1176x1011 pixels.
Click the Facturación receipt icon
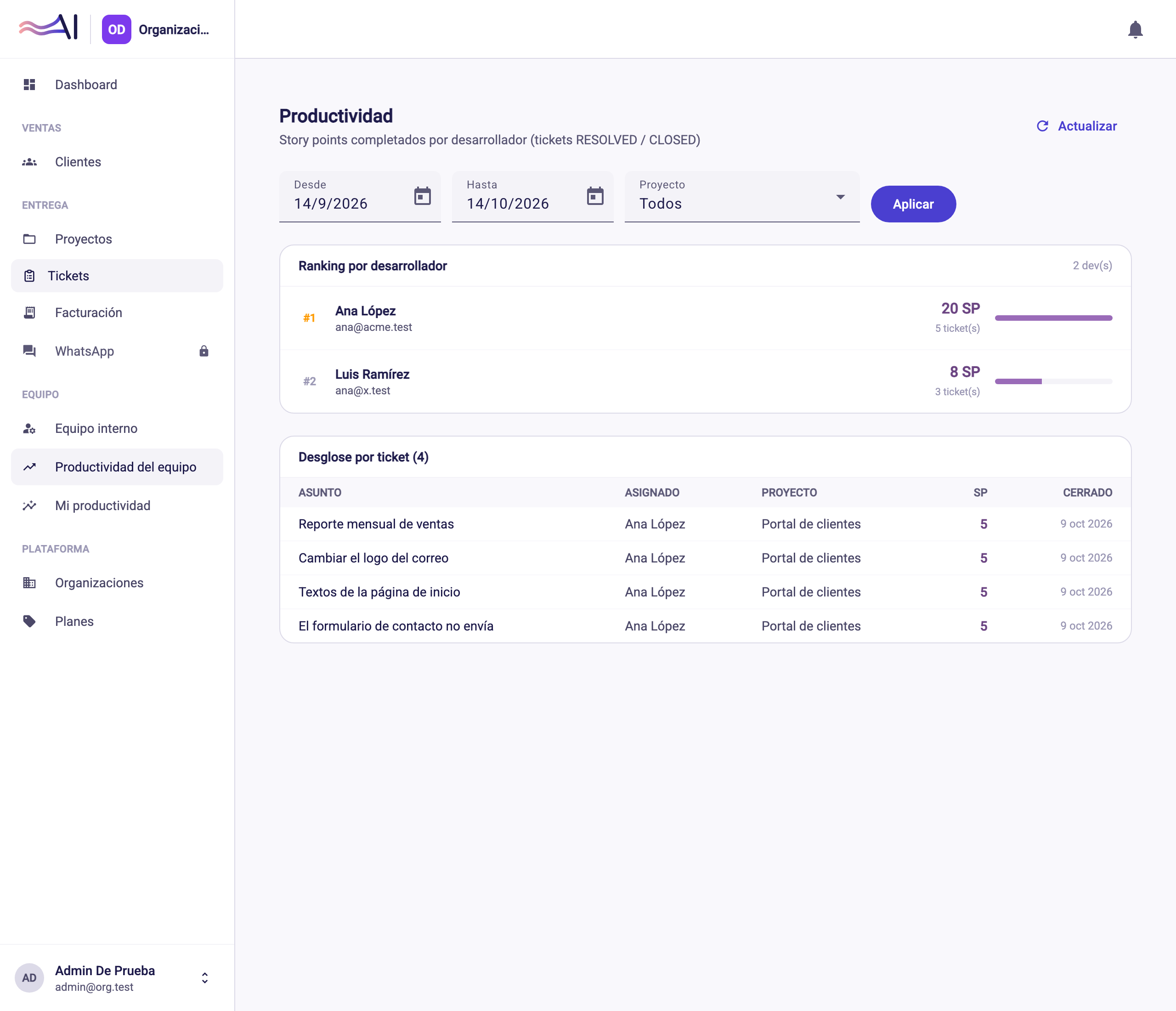29,313
